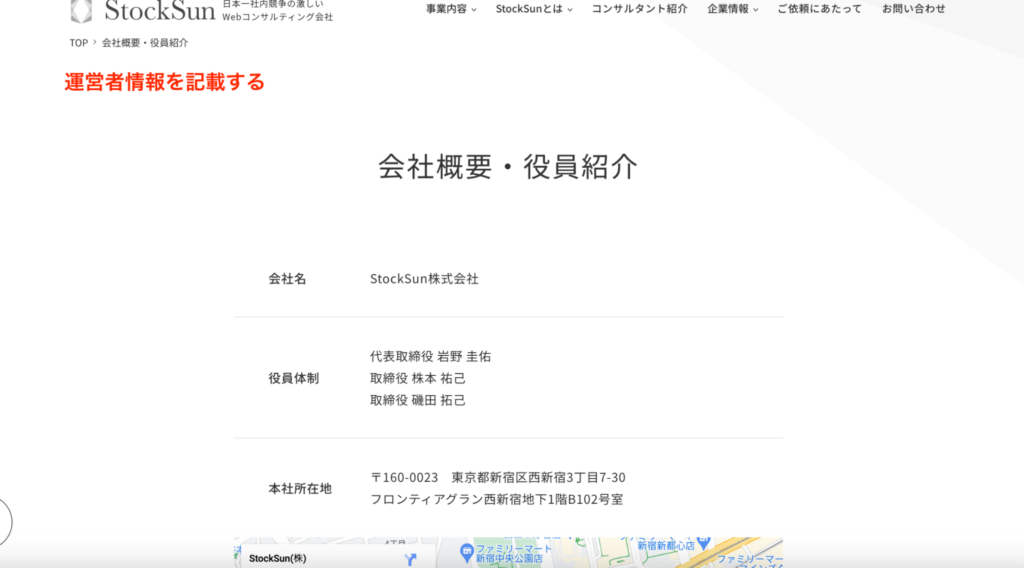This screenshot has height=568, width=1024.
Task: Select the StockSun株式会社 company name text
Action: 424,279
